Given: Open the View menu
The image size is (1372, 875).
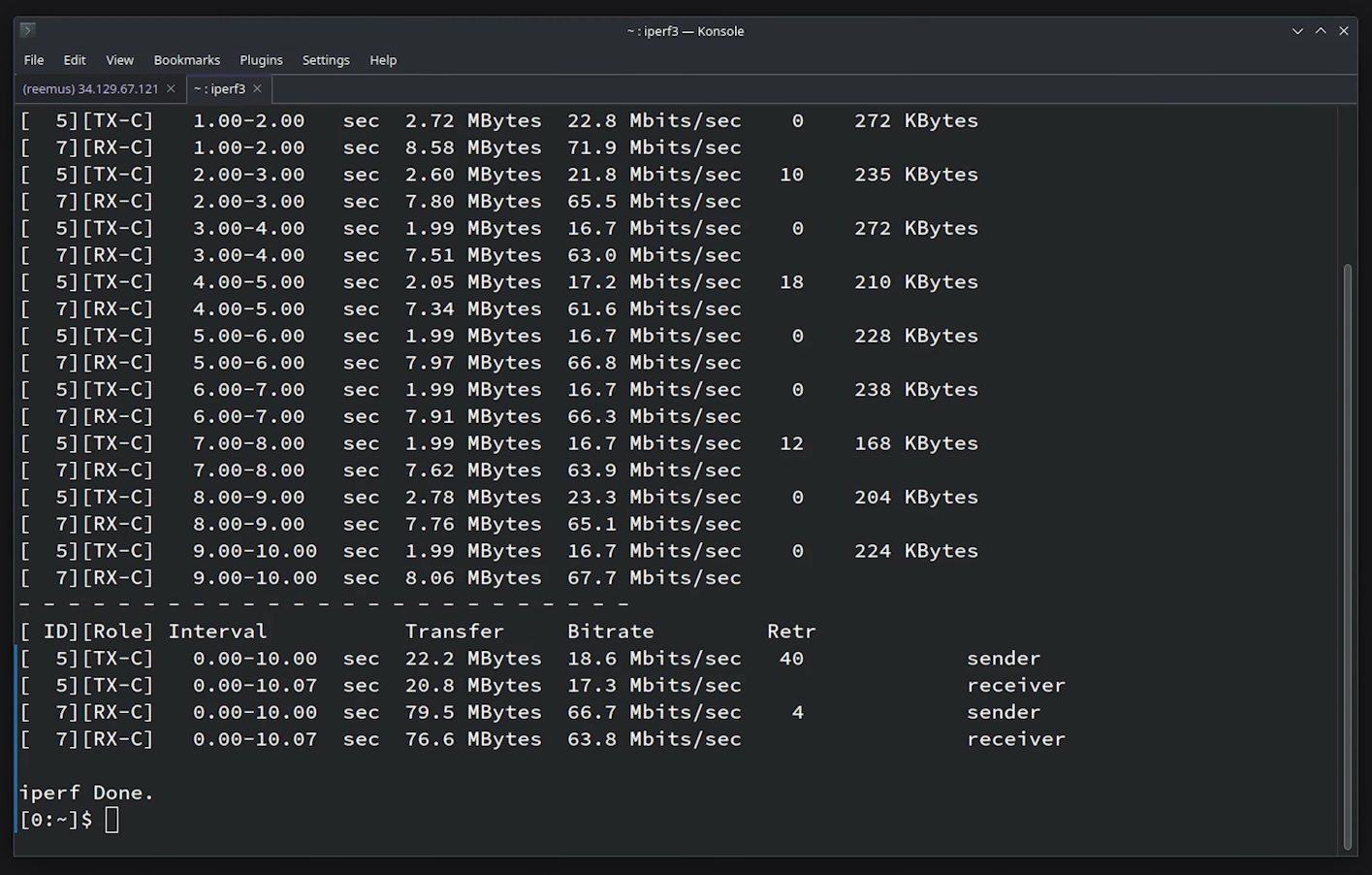Looking at the screenshot, I should pos(119,60).
